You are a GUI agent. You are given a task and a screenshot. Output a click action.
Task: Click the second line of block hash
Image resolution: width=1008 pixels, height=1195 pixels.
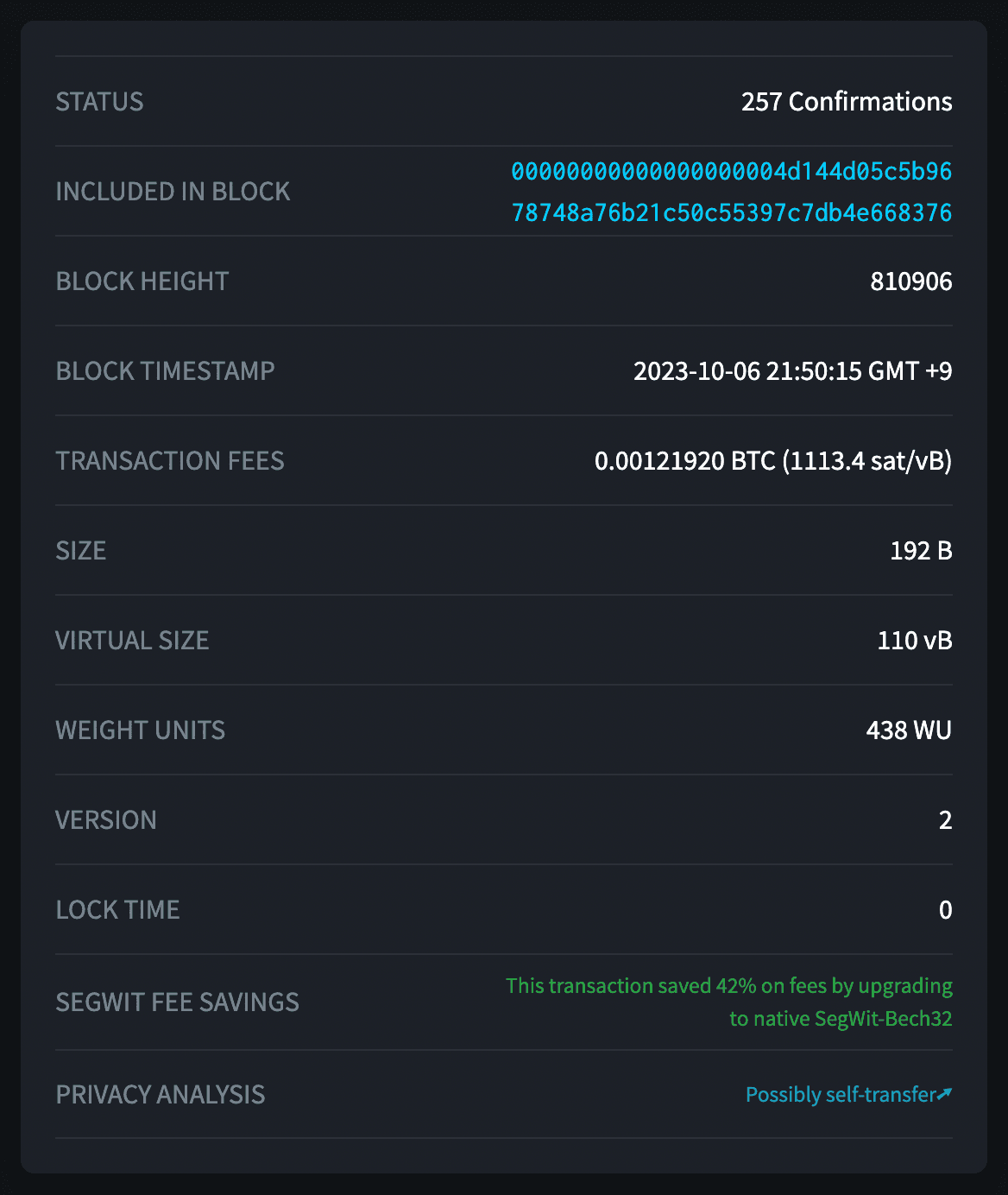(x=732, y=212)
